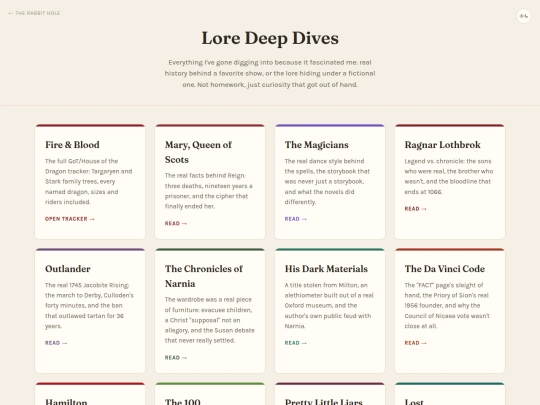Select the Mary, Queen of Scots heading
The image size is (540, 405).
pyautogui.click(x=198, y=152)
